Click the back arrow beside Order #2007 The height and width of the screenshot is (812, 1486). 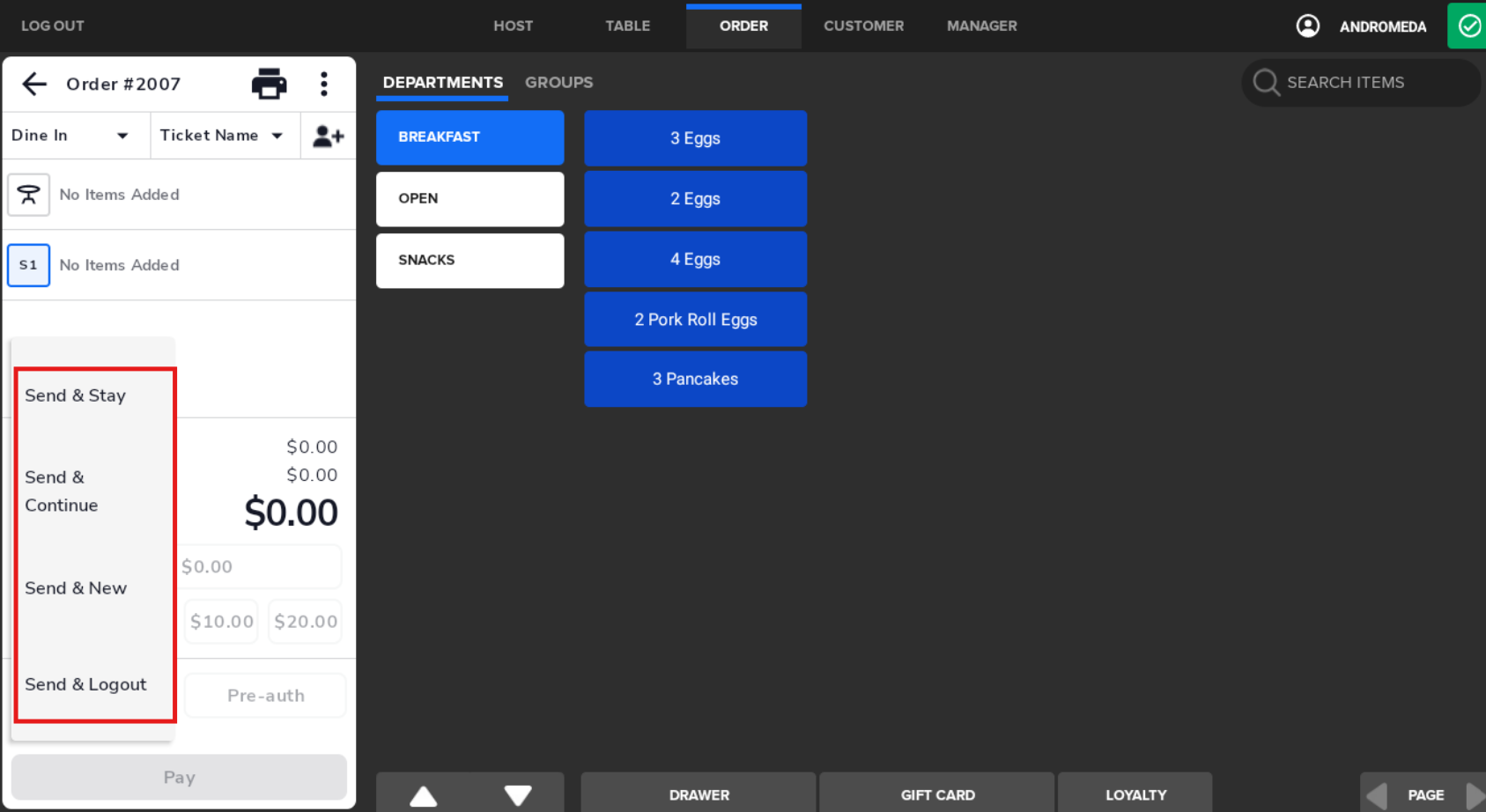pyautogui.click(x=34, y=84)
